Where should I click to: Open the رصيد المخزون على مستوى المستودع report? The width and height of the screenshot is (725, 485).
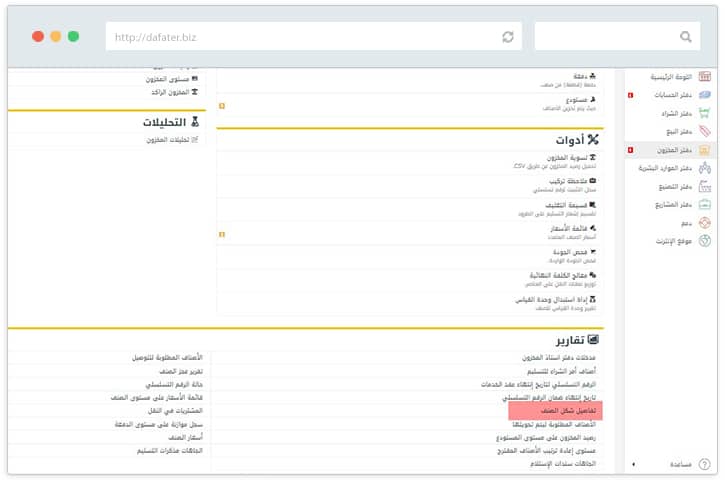(546, 437)
